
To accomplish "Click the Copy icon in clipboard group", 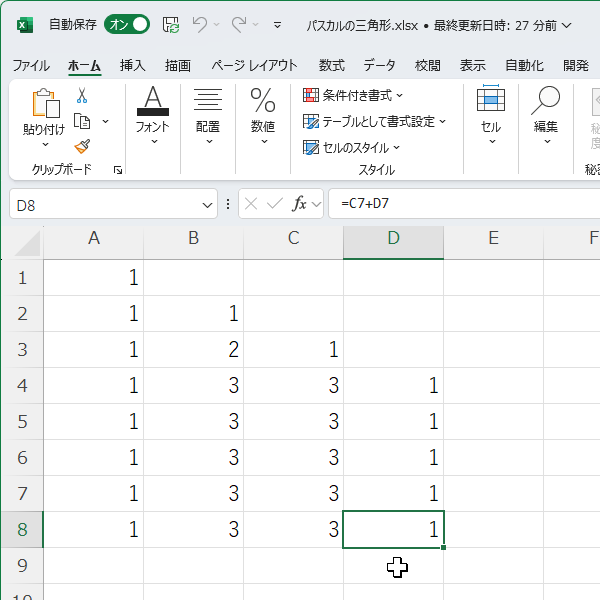I will tap(82, 121).
